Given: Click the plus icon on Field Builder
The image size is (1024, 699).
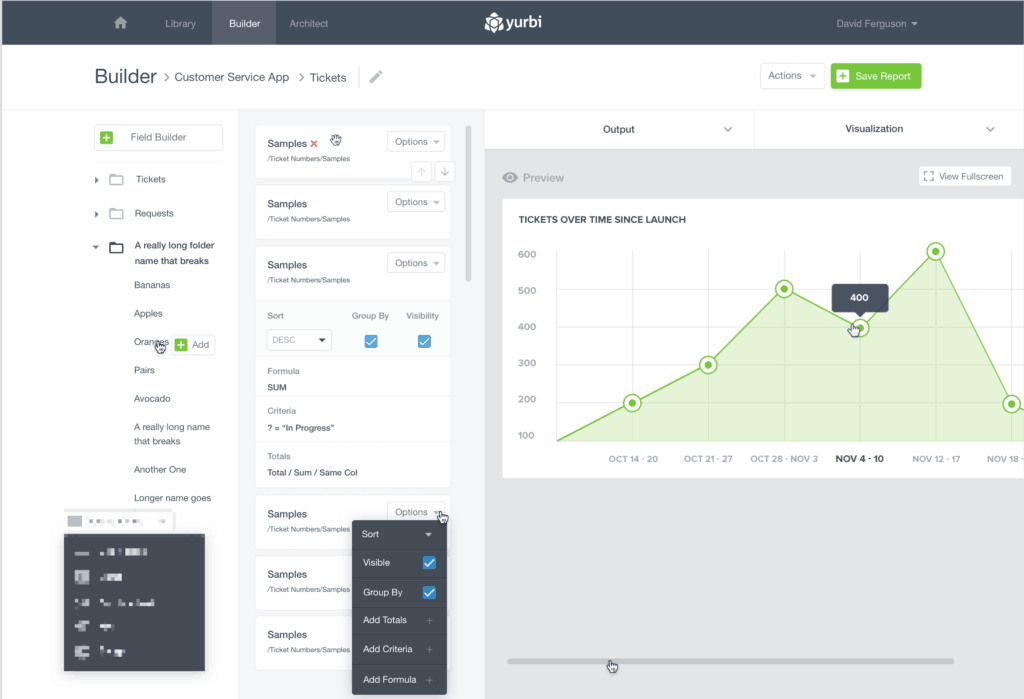Looking at the screenshot, I should (107, 137).
